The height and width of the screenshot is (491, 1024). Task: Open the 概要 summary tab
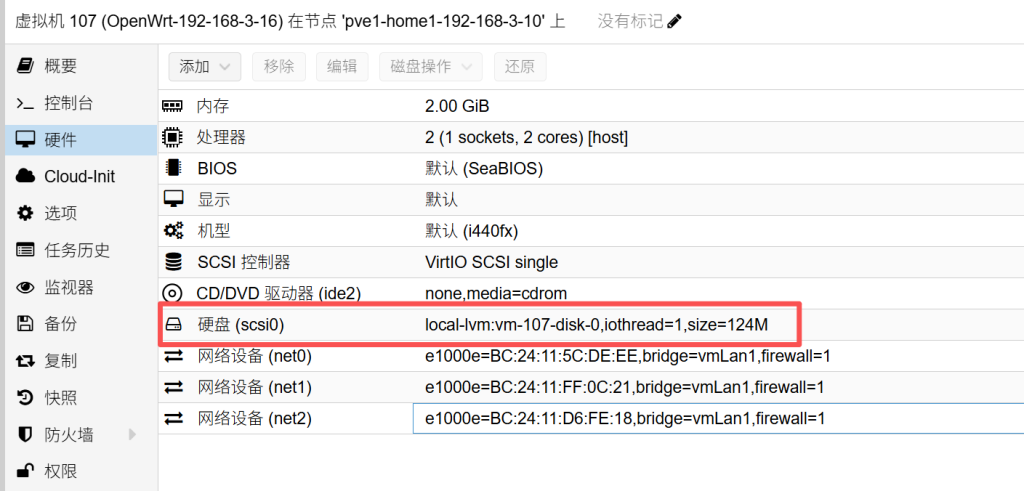(60, 66)
